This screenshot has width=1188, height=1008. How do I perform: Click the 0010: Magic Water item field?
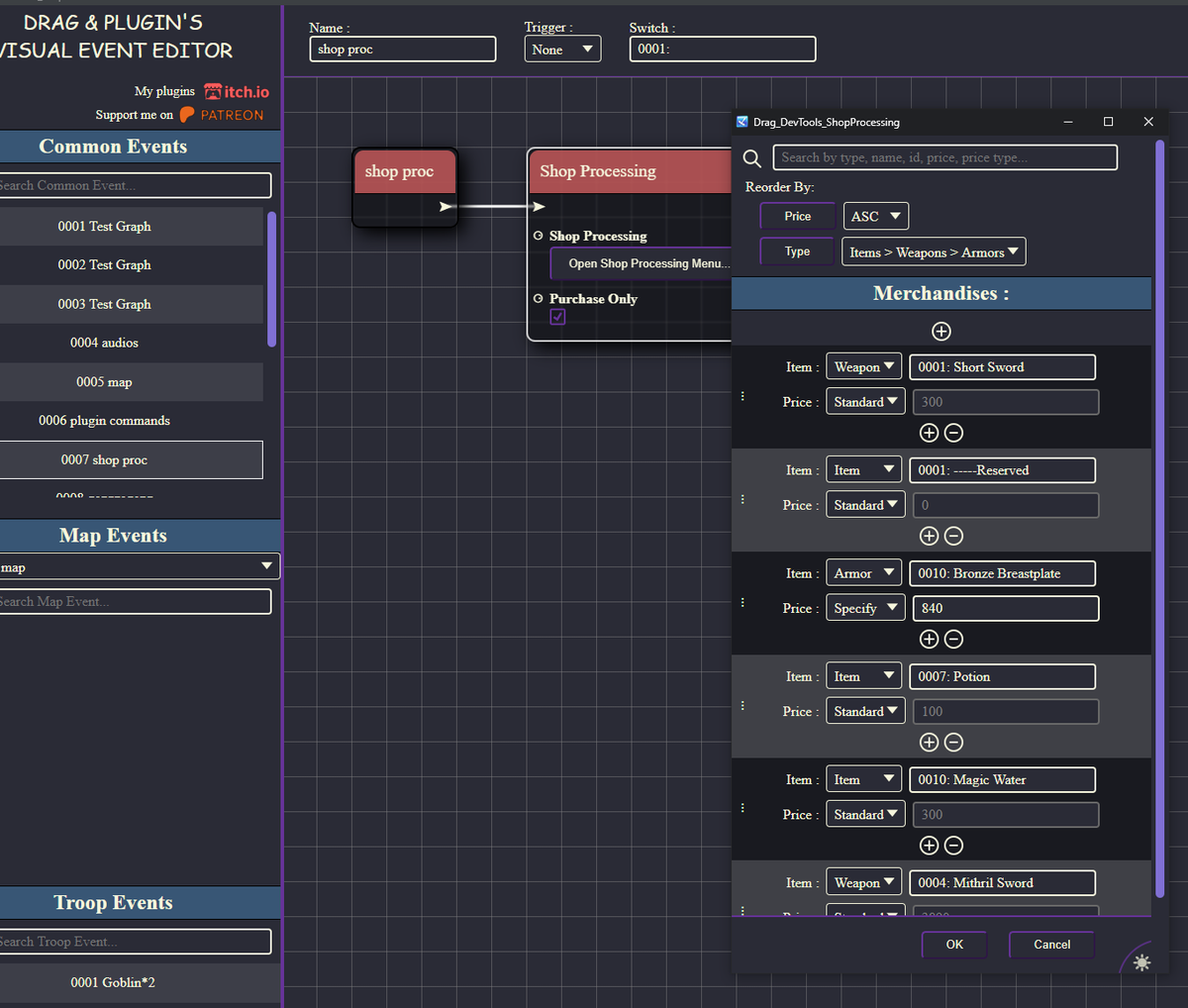click(x=1003, y=779)
